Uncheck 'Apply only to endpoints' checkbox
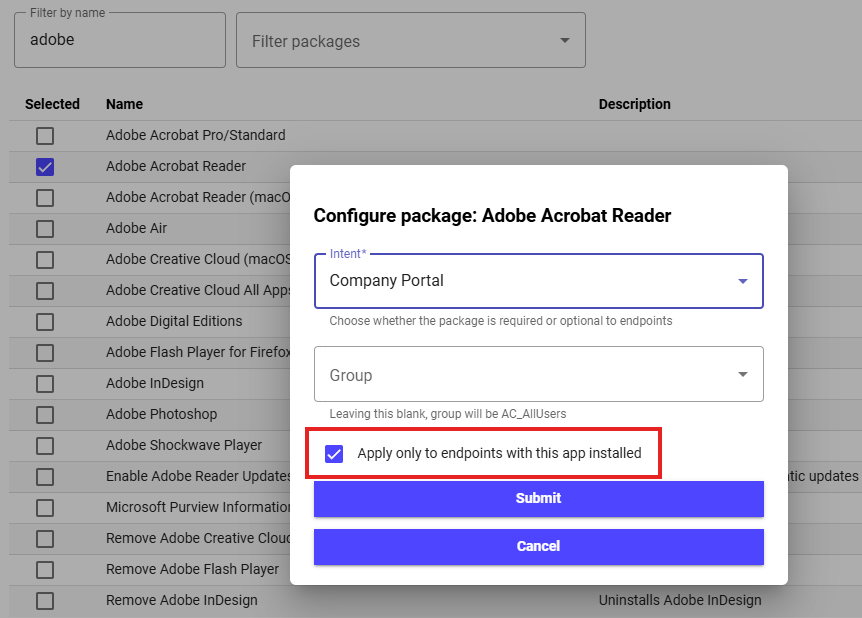862x618 pixels. coord(334,454)
